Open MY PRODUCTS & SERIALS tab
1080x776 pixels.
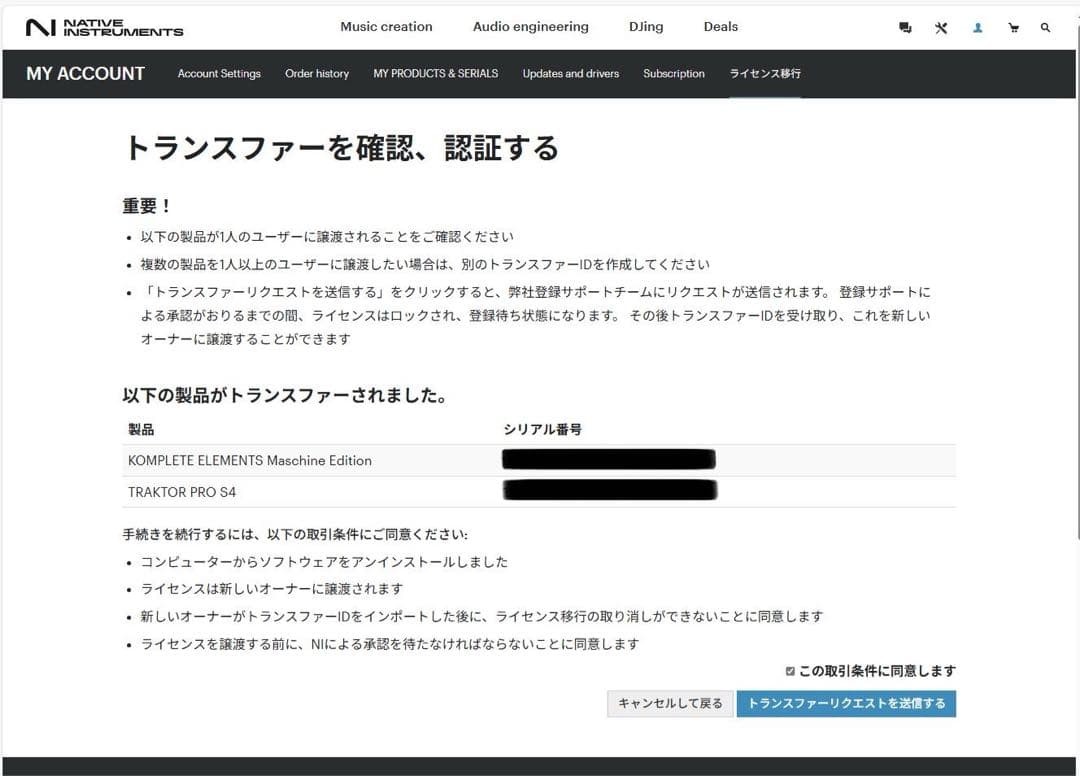pyautogui.click(x=435, y=74)
